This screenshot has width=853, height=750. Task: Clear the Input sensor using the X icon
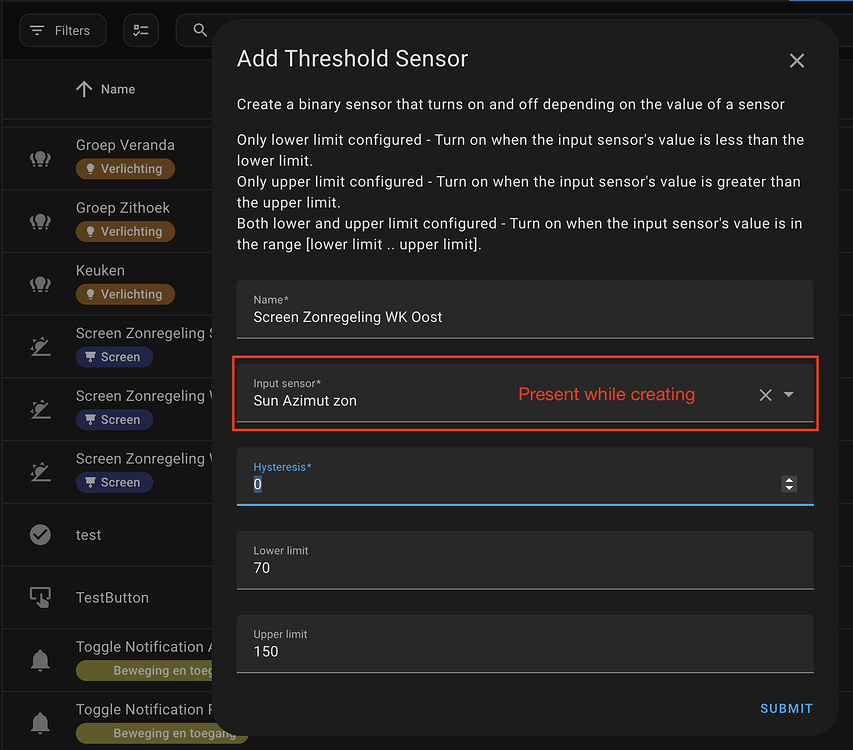coord(764,394)
